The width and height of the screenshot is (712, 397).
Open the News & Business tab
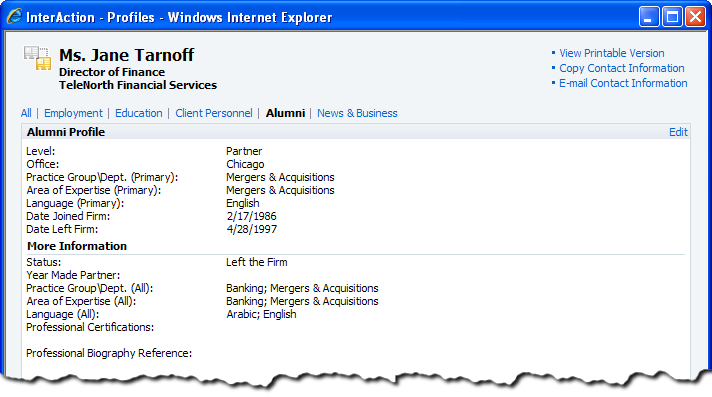[x=357, y=113]
